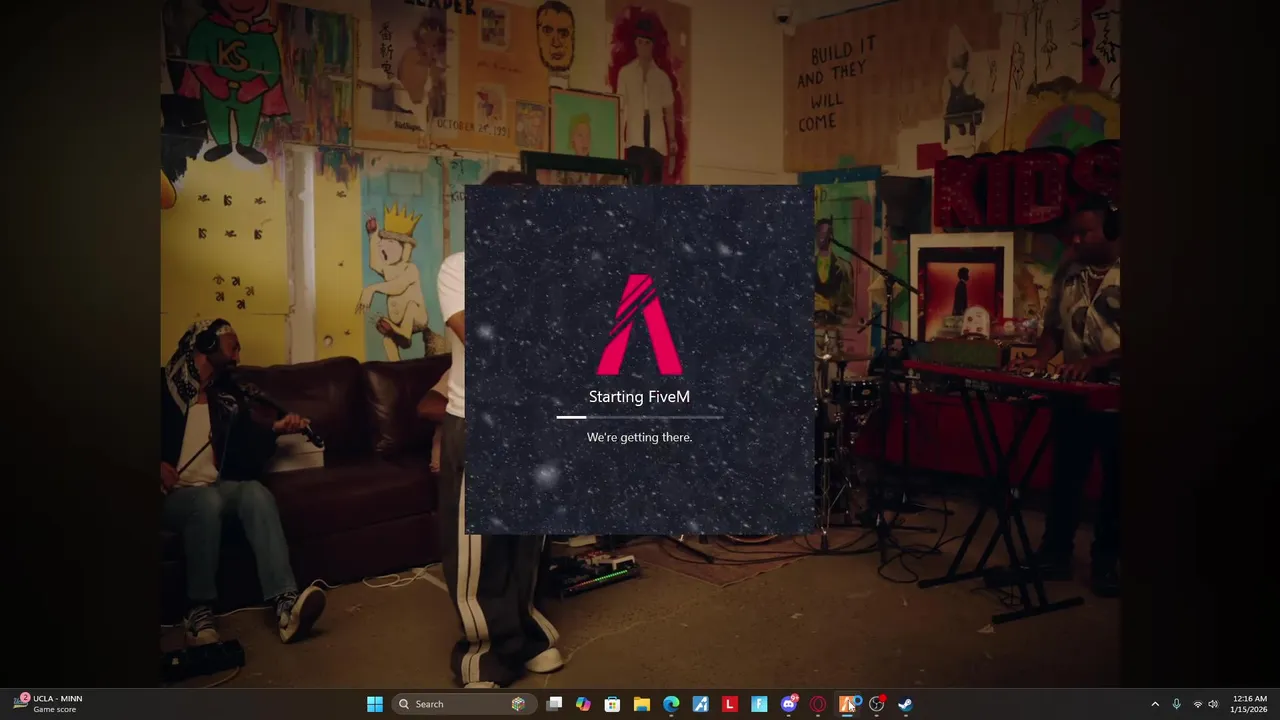
Task: Open the clock and date panel
Action: (1250, 704)
